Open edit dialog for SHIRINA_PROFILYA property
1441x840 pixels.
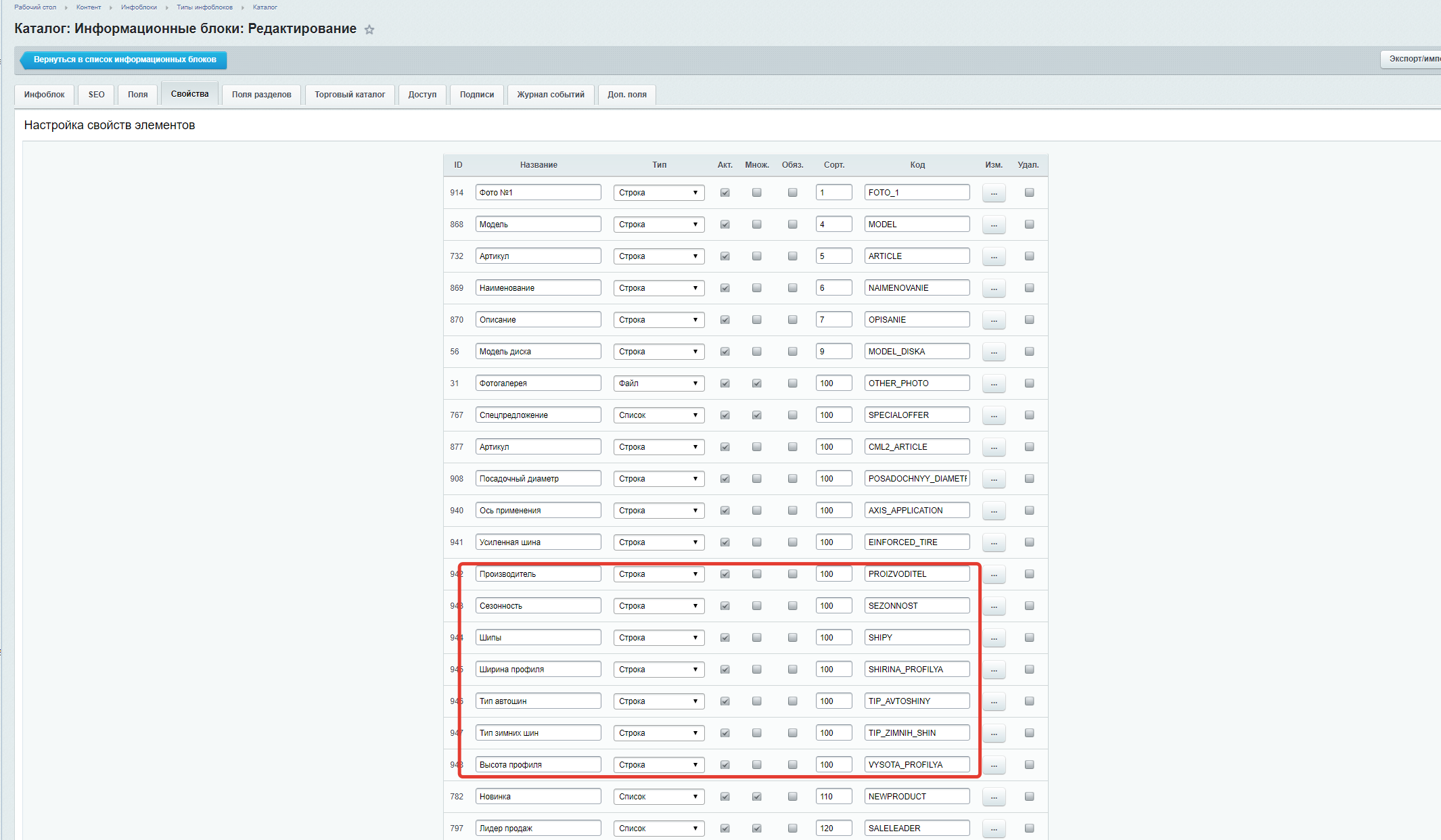(993, 670)
